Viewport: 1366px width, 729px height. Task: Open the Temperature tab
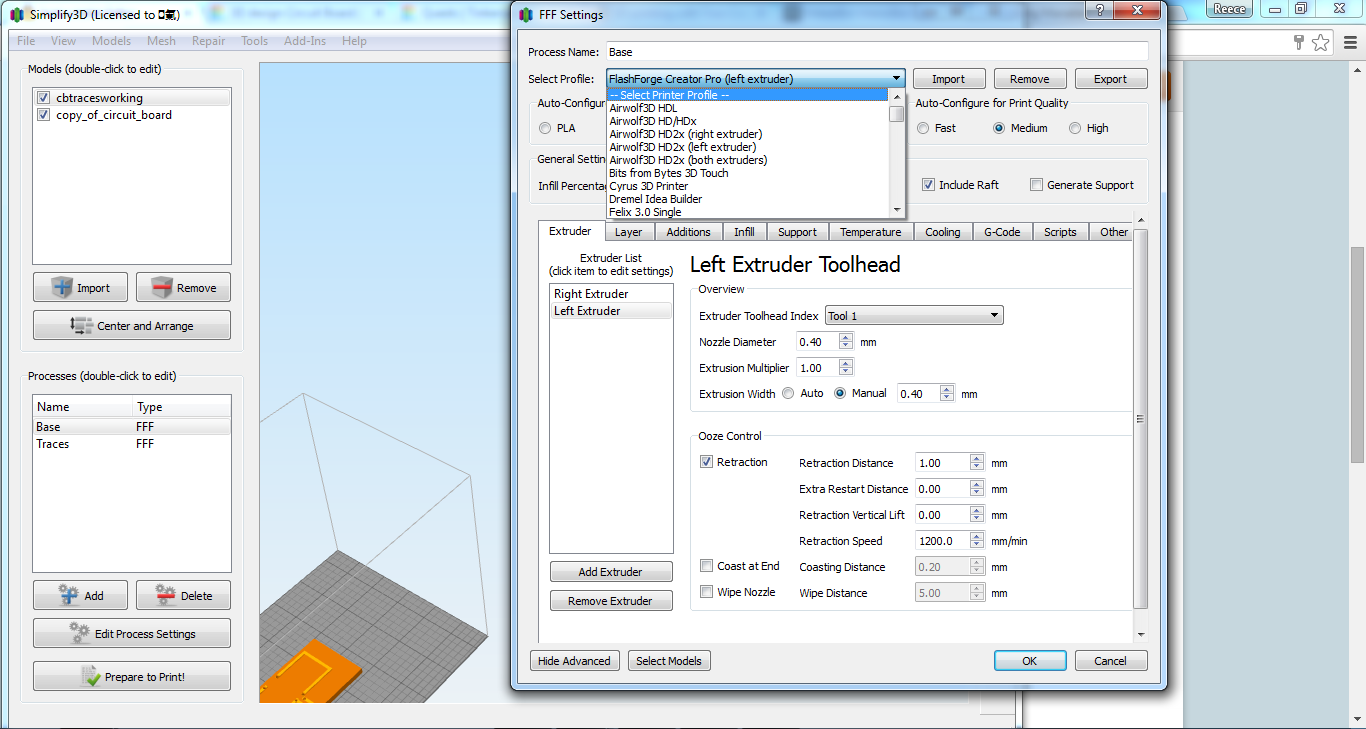coord(871,232)
